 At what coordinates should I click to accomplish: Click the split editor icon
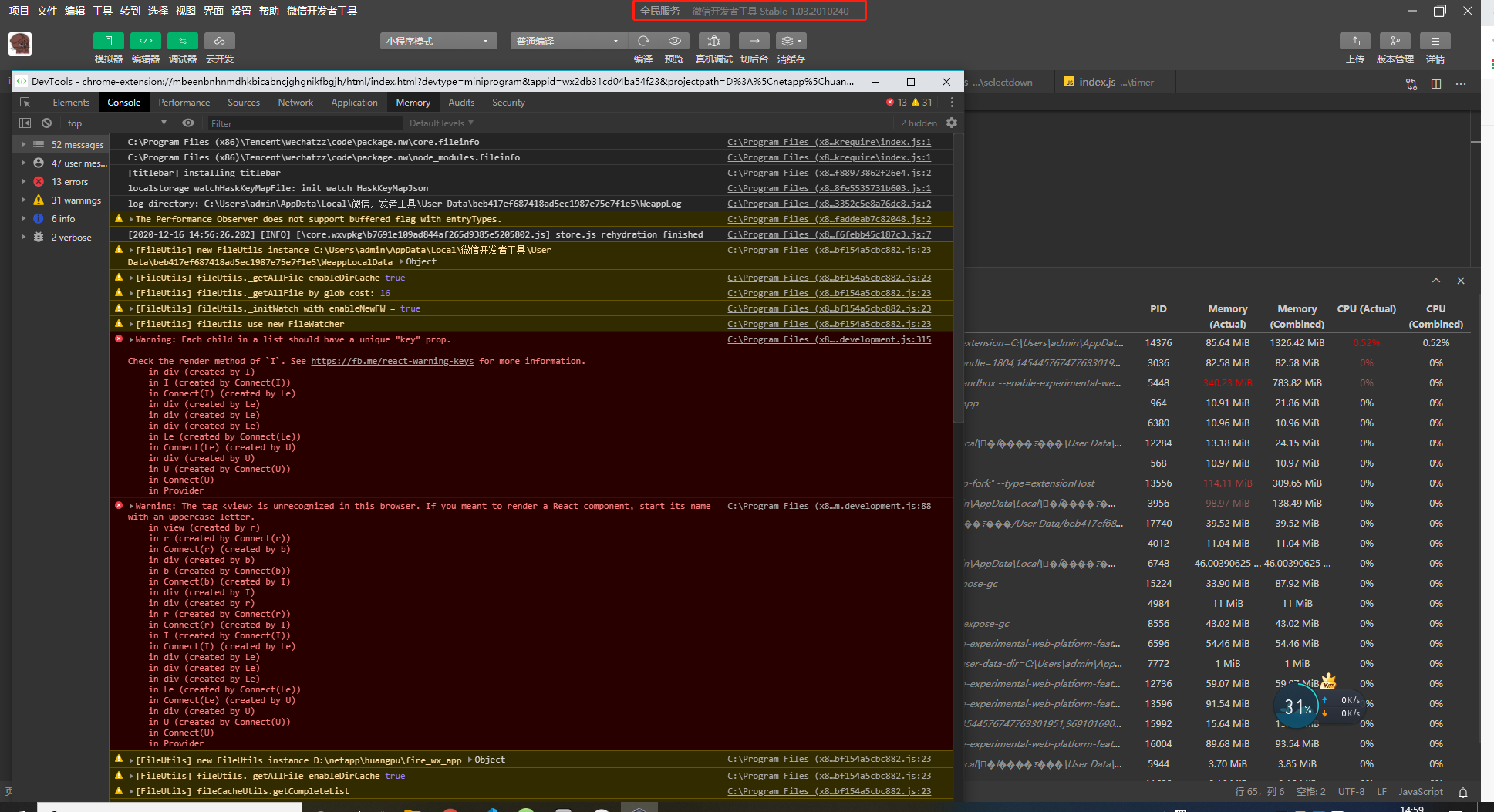(1436, 83)
